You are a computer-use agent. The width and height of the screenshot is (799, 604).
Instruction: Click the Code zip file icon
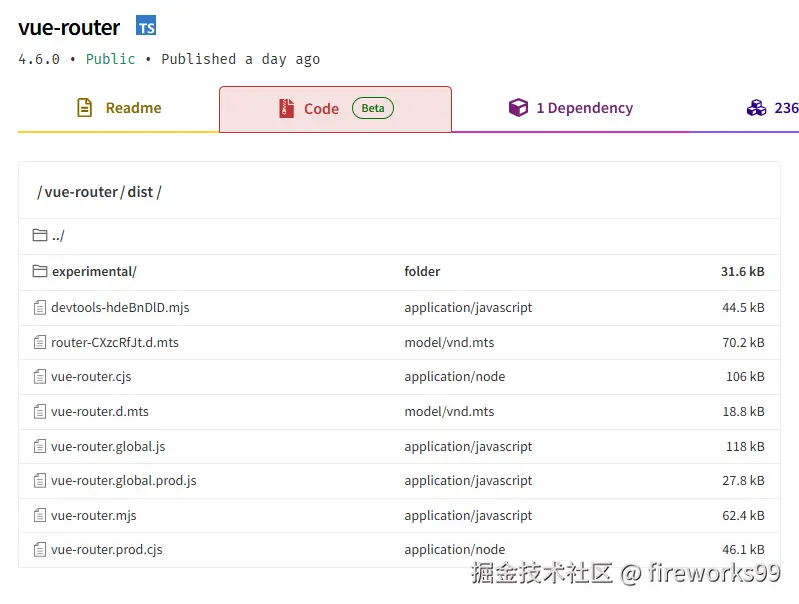286,108
